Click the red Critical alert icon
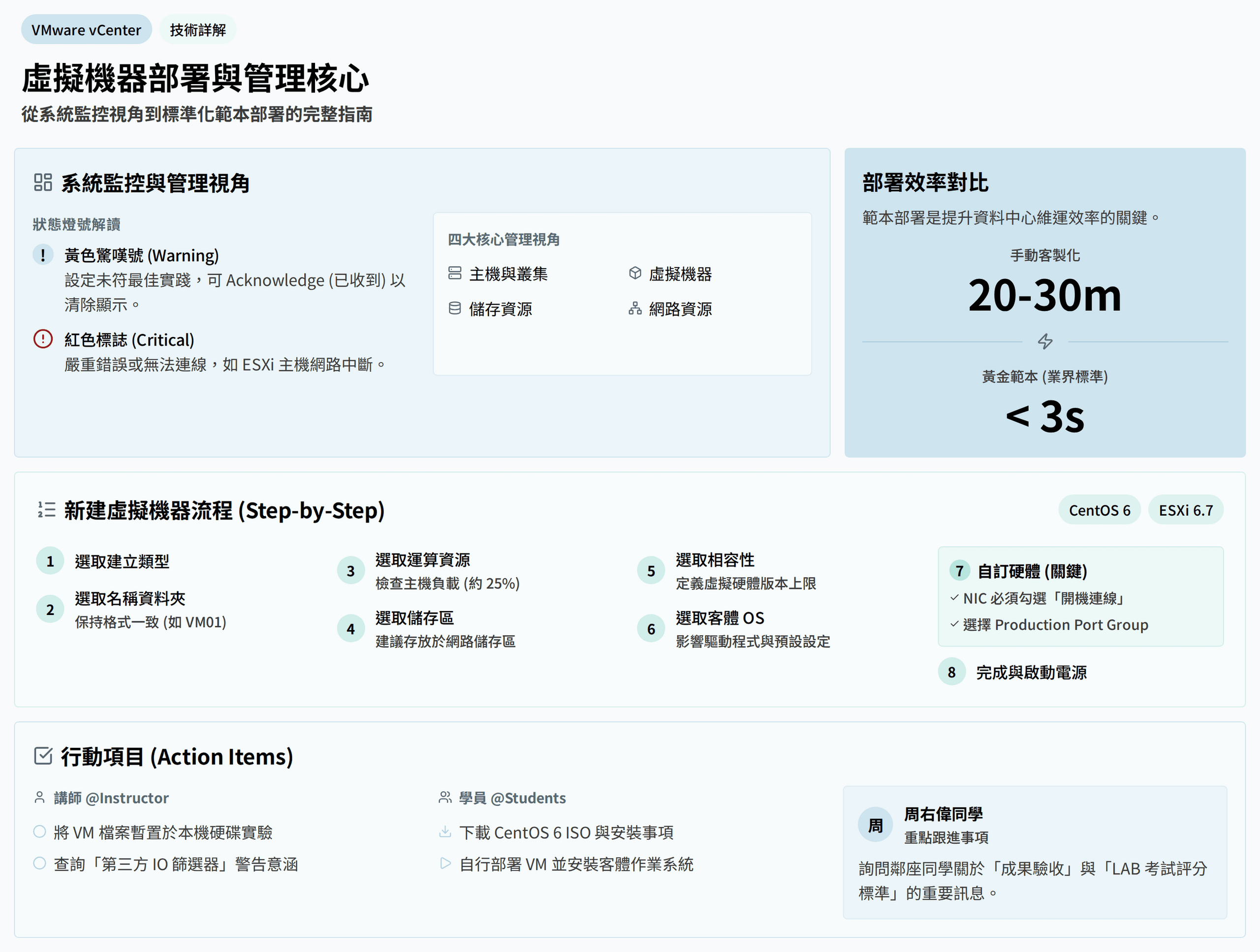 click(43, 339)
